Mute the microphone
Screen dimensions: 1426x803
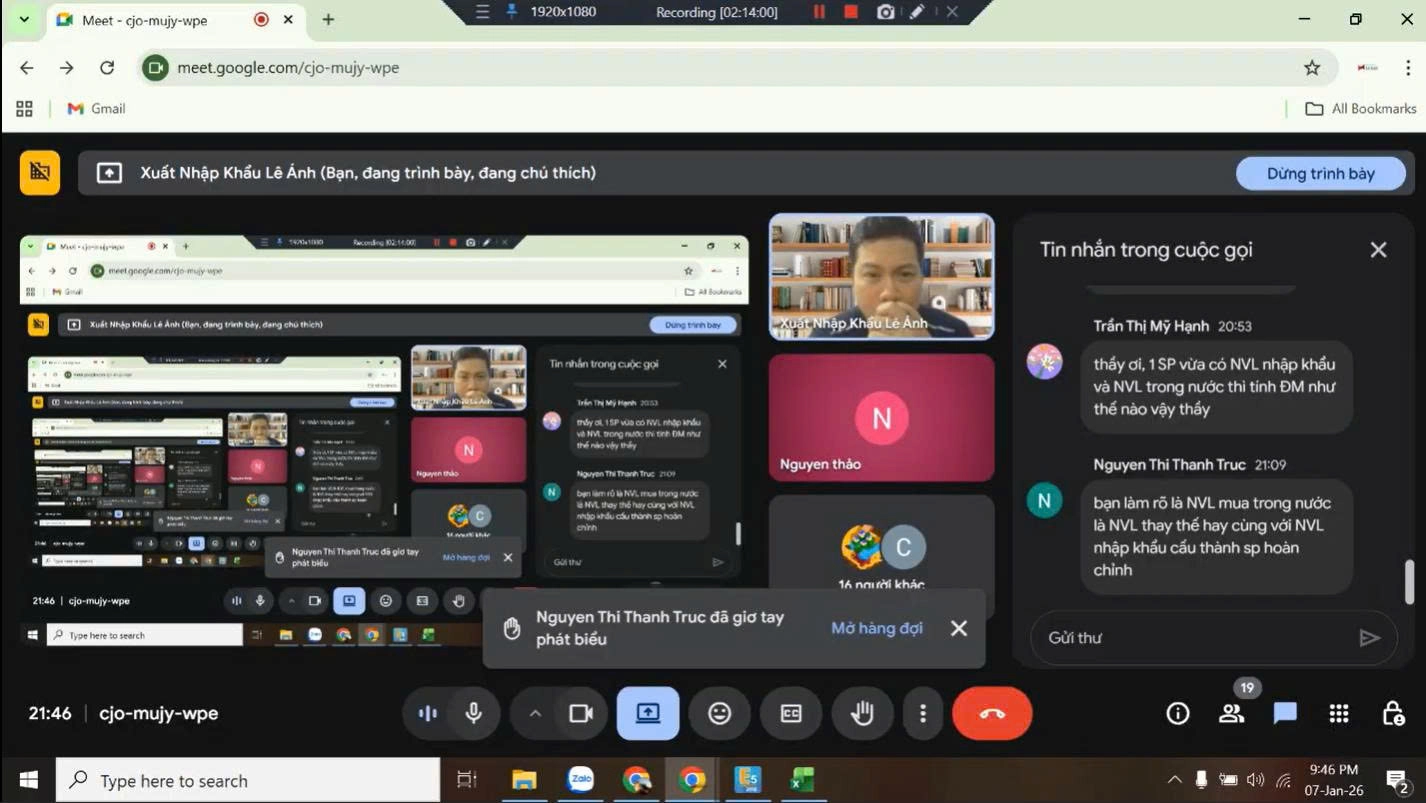(474, 713)
